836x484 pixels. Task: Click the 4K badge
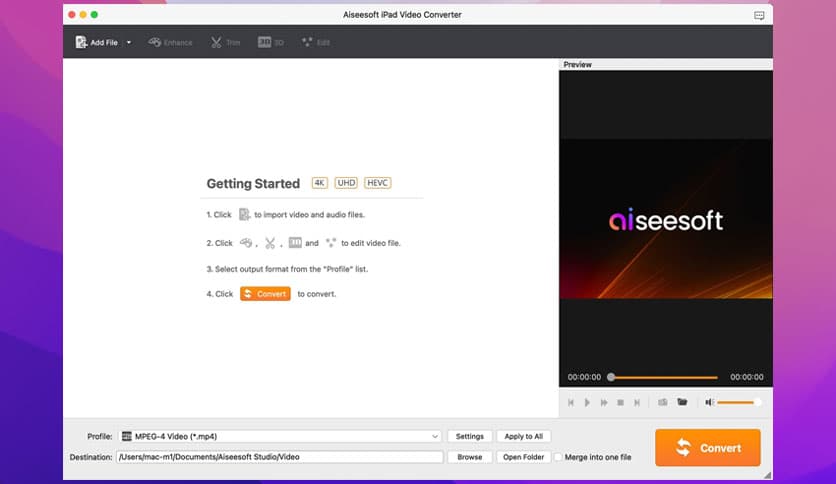coord(319,183)
